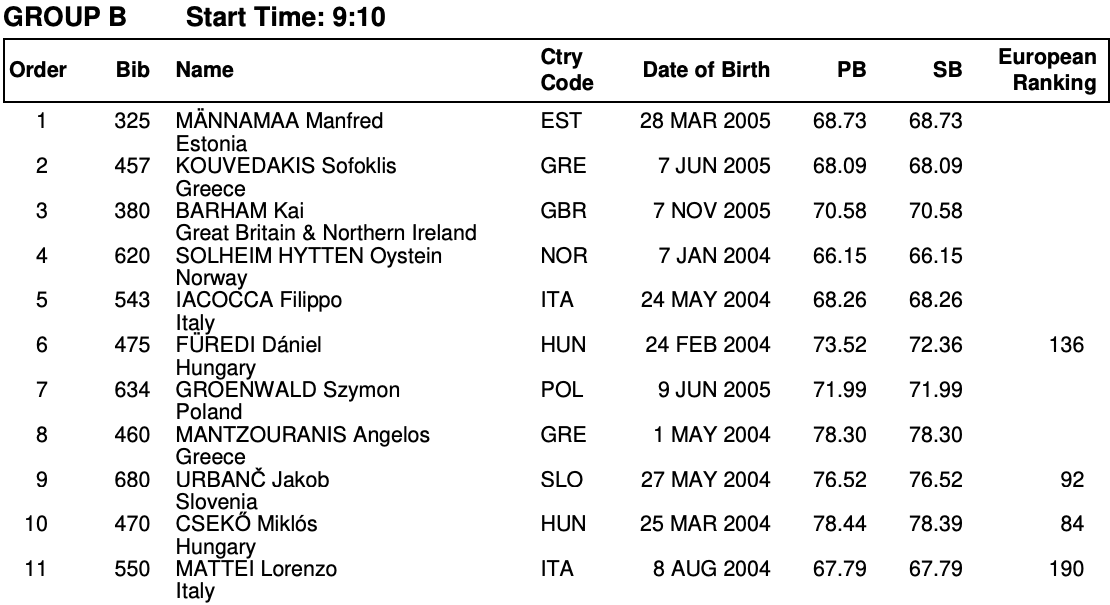Select athlete name KOUVEDAKIS Sofoklis
The width and height of the screenshot is (1110, 605).
click(286, 166)
